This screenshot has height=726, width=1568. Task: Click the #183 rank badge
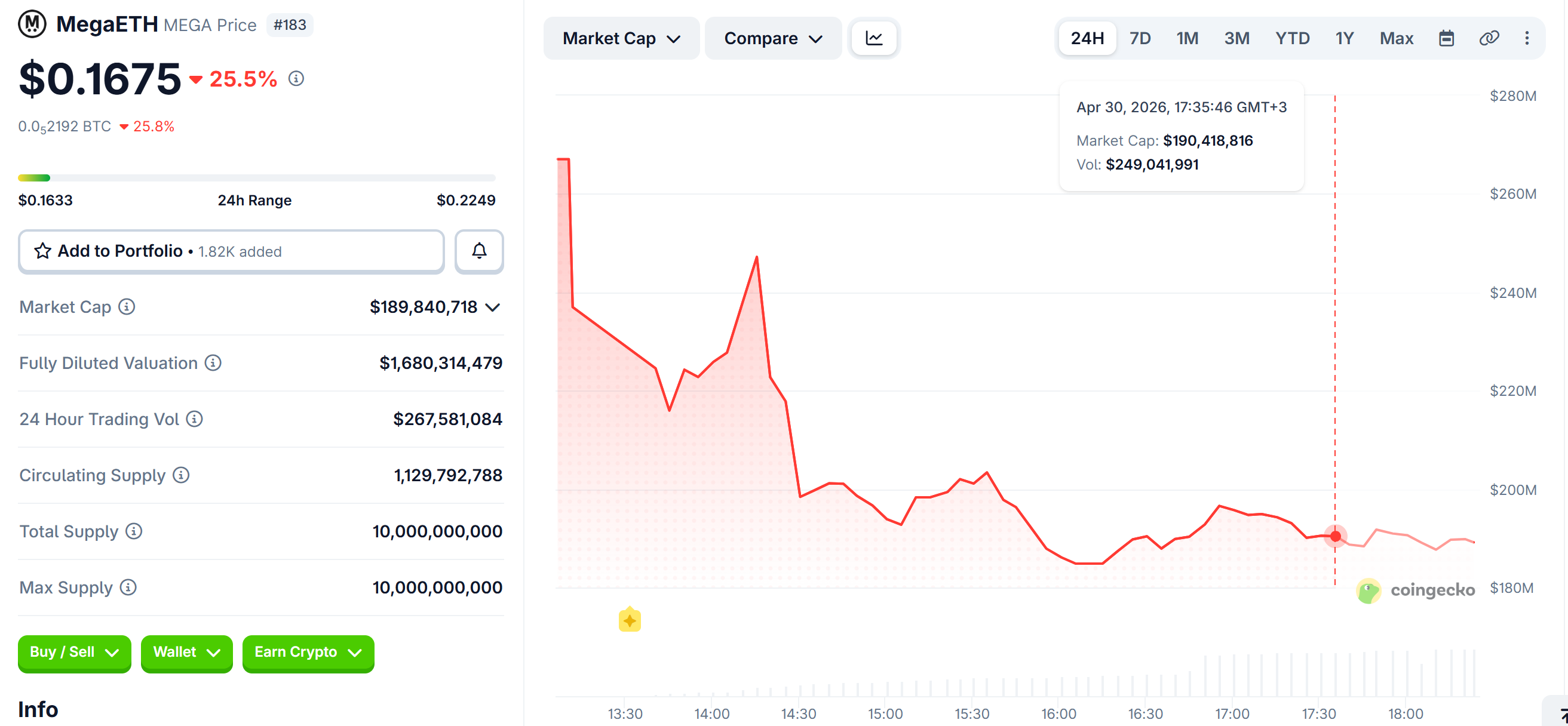(x=289, y=24)
